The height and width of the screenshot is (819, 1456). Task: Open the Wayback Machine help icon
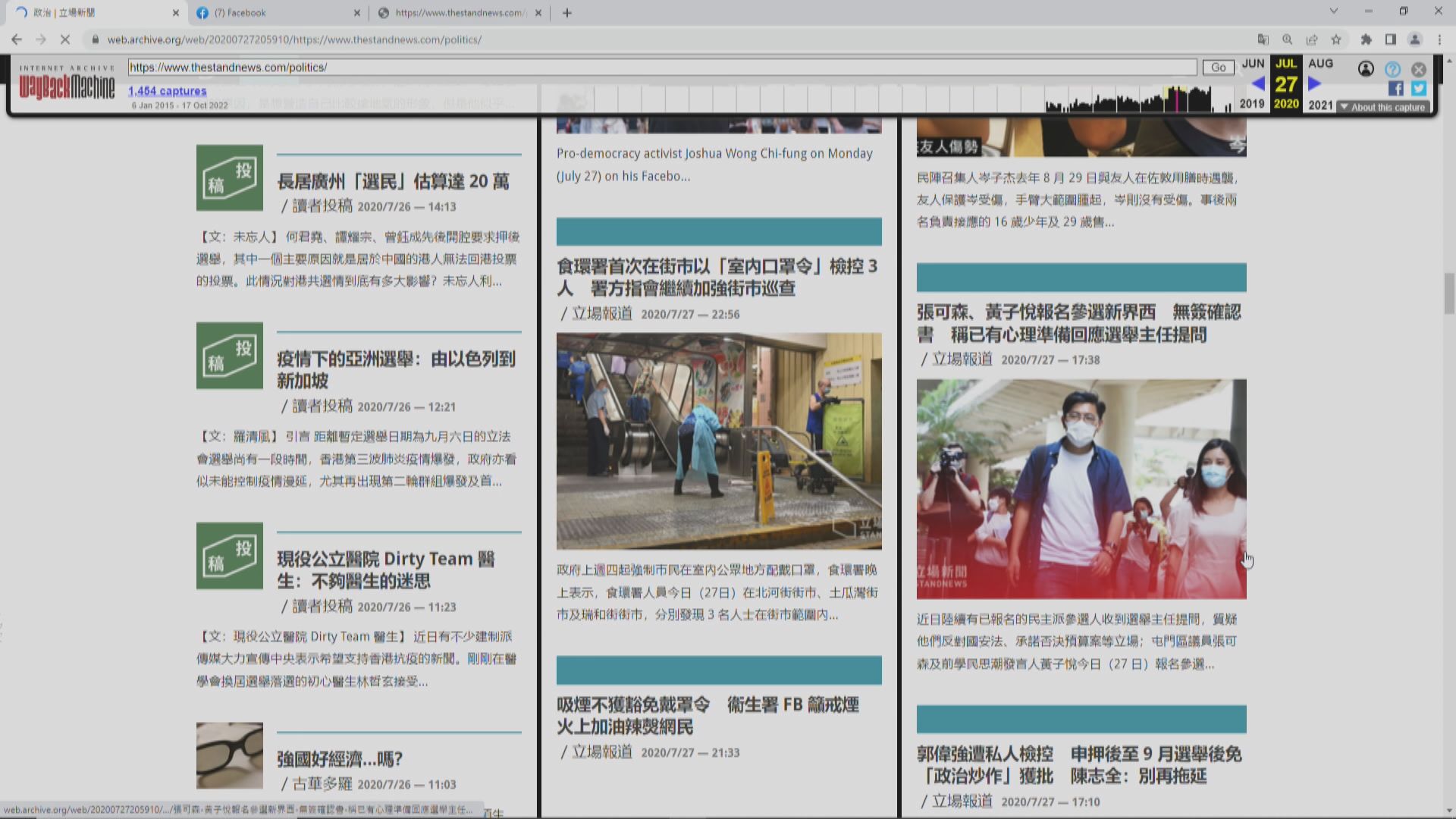[x=1392, y=69]
